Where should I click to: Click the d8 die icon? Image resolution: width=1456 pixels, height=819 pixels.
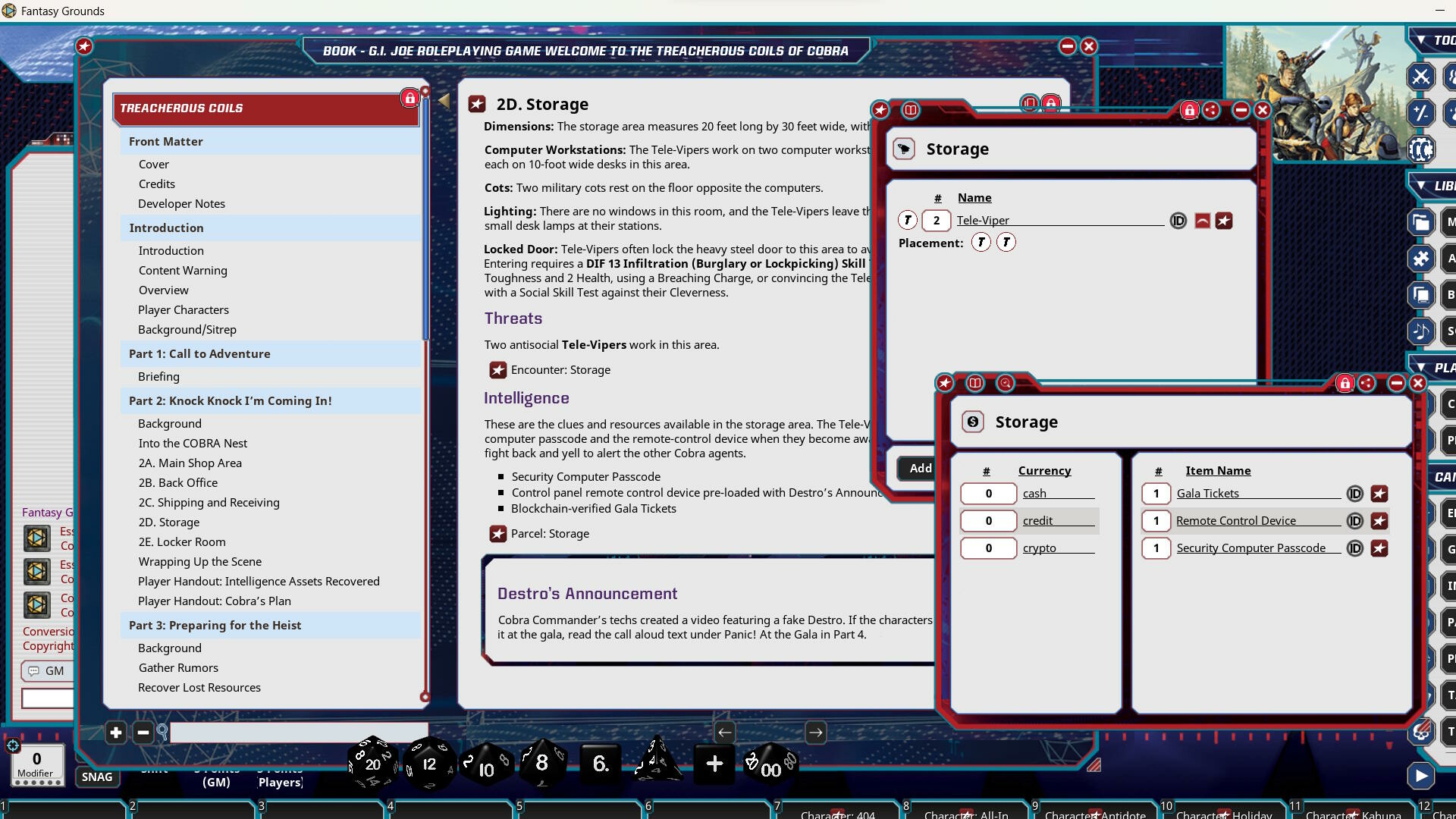(x=541, y=763)
